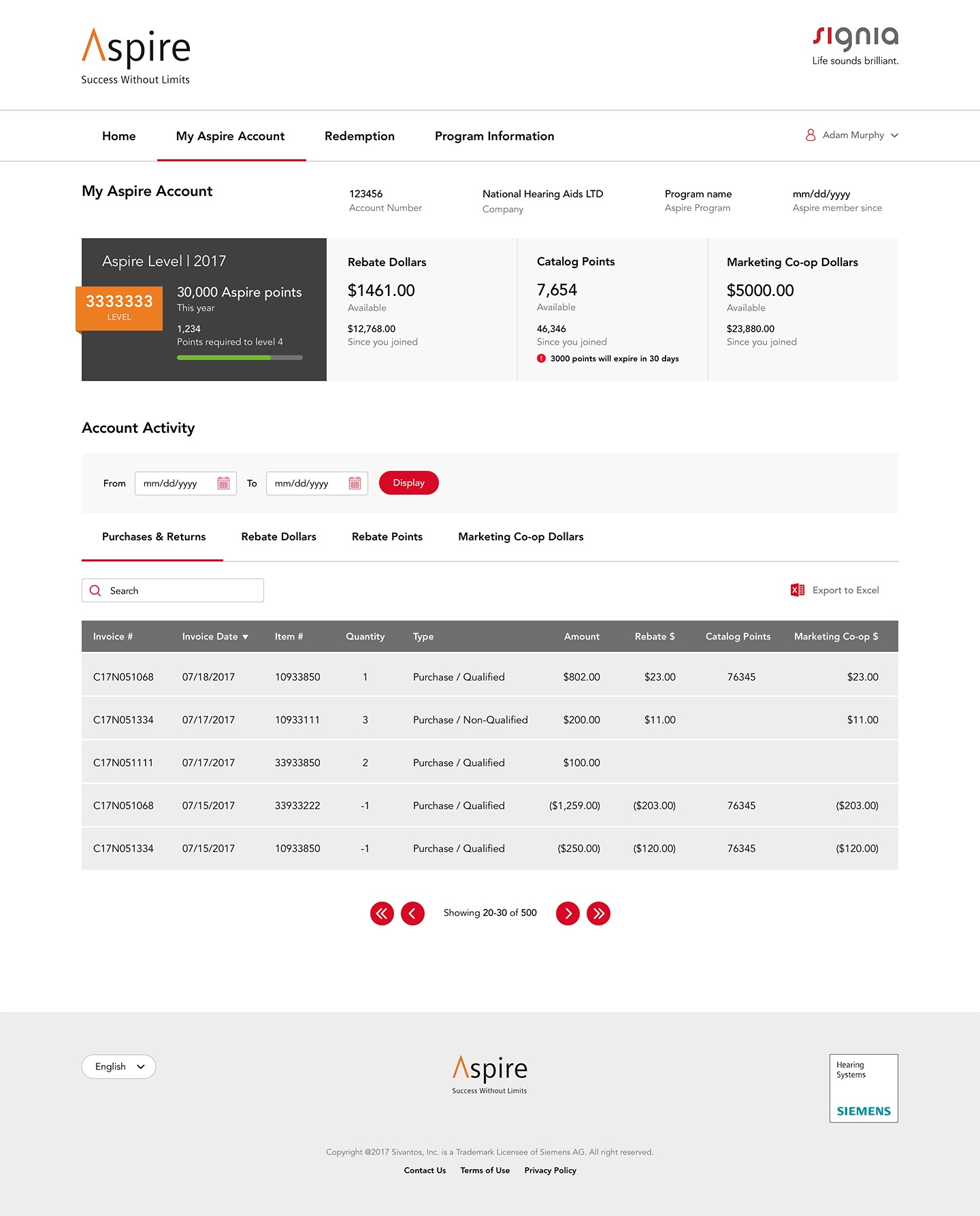Image resolution: width=980 pixels, height=1216 pixels.
Task: Open the Contact Us footer link
Action: (x=425, y=1170)
